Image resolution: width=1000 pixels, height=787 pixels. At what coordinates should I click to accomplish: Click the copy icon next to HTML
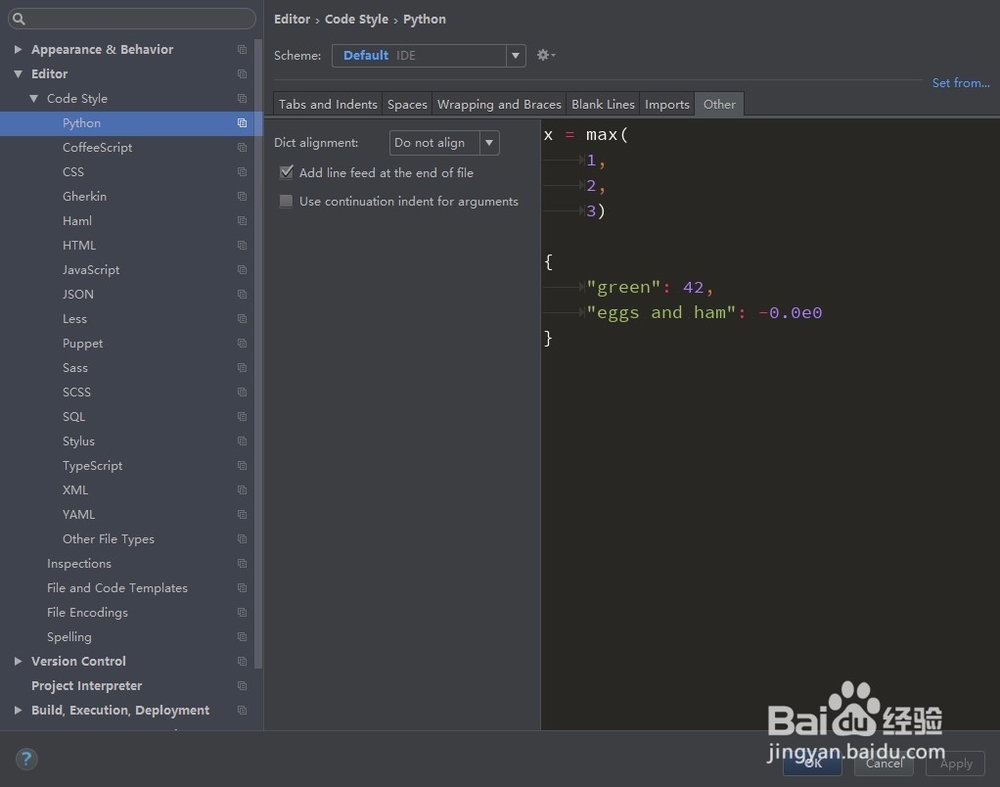coord(242,245)
